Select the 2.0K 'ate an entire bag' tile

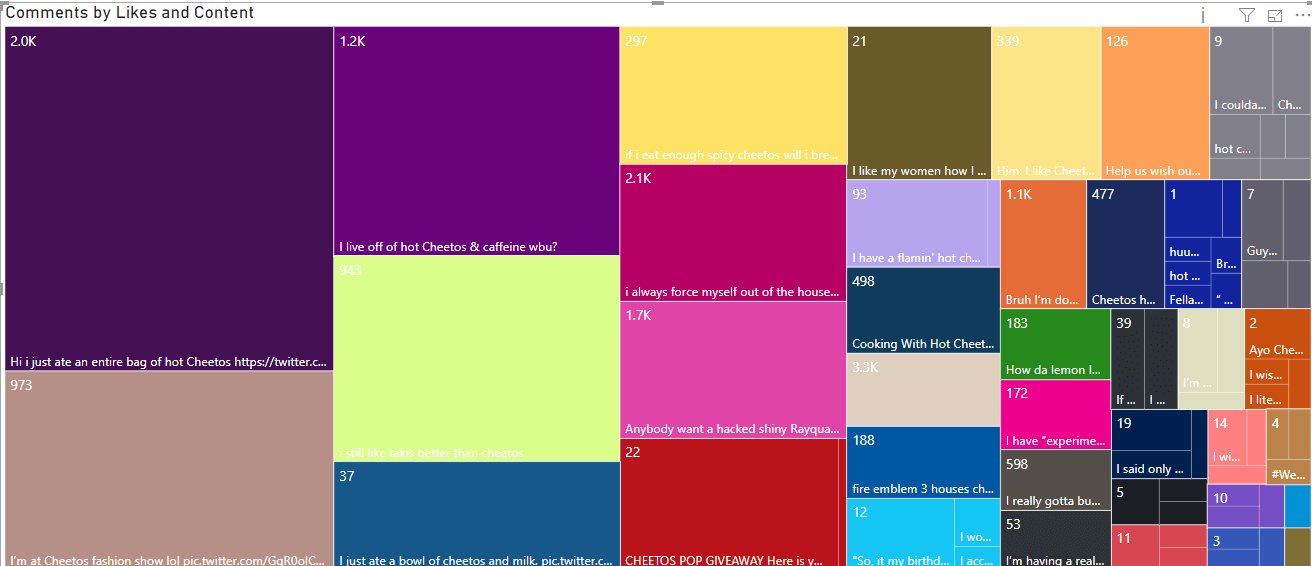tap(169, 199)
